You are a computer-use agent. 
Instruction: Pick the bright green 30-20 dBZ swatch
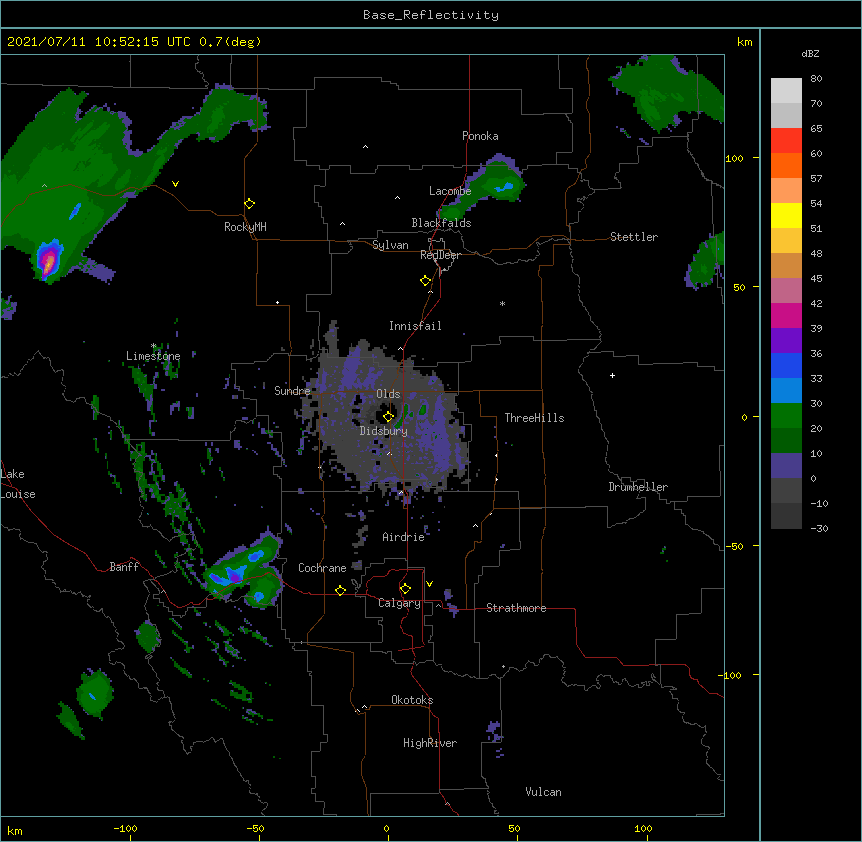pyautogui.click(x=786, y=416)
